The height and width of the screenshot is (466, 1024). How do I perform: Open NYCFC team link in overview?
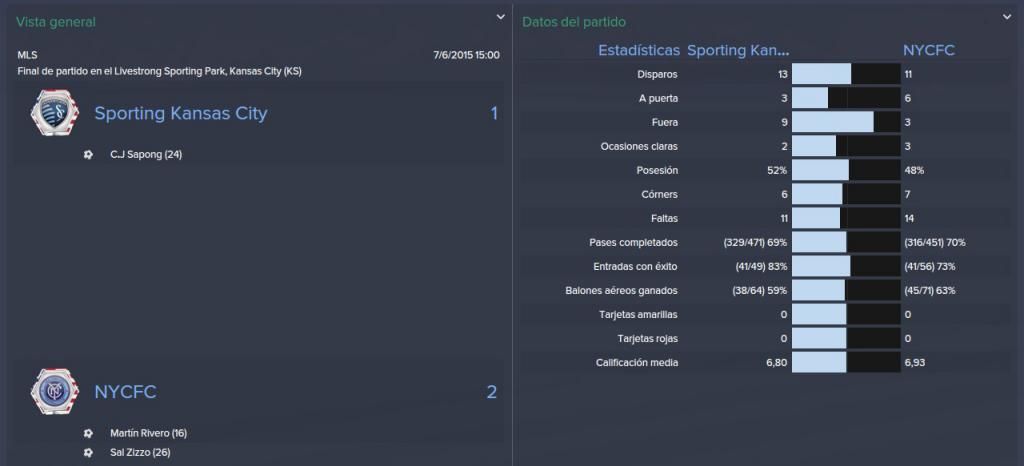125,392
